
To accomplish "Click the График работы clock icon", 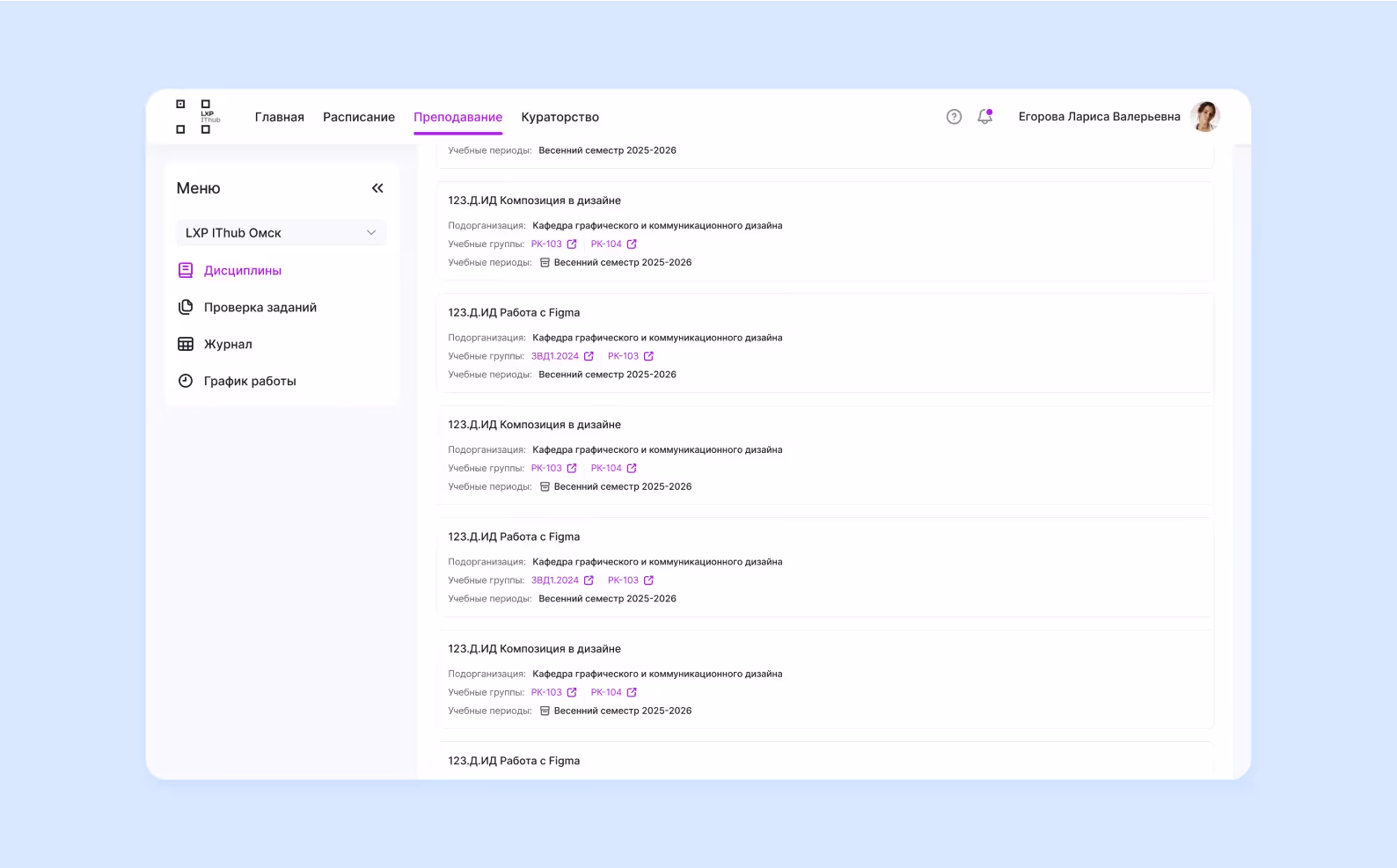I will click(186, 381).
